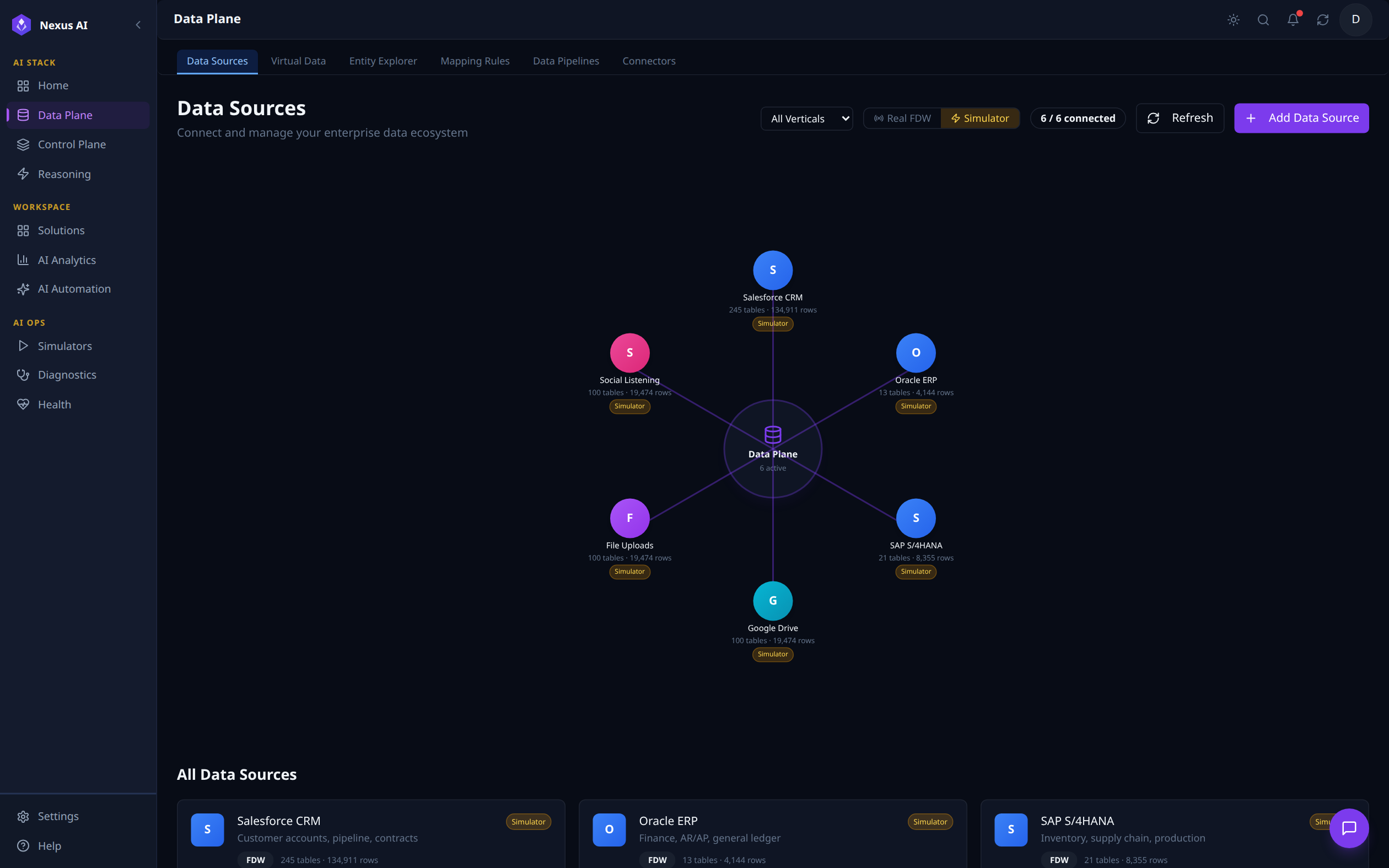Click the Oracle ERP card title
The width and height of the screenshot is (1389, 868).
[x=668, y=821]
